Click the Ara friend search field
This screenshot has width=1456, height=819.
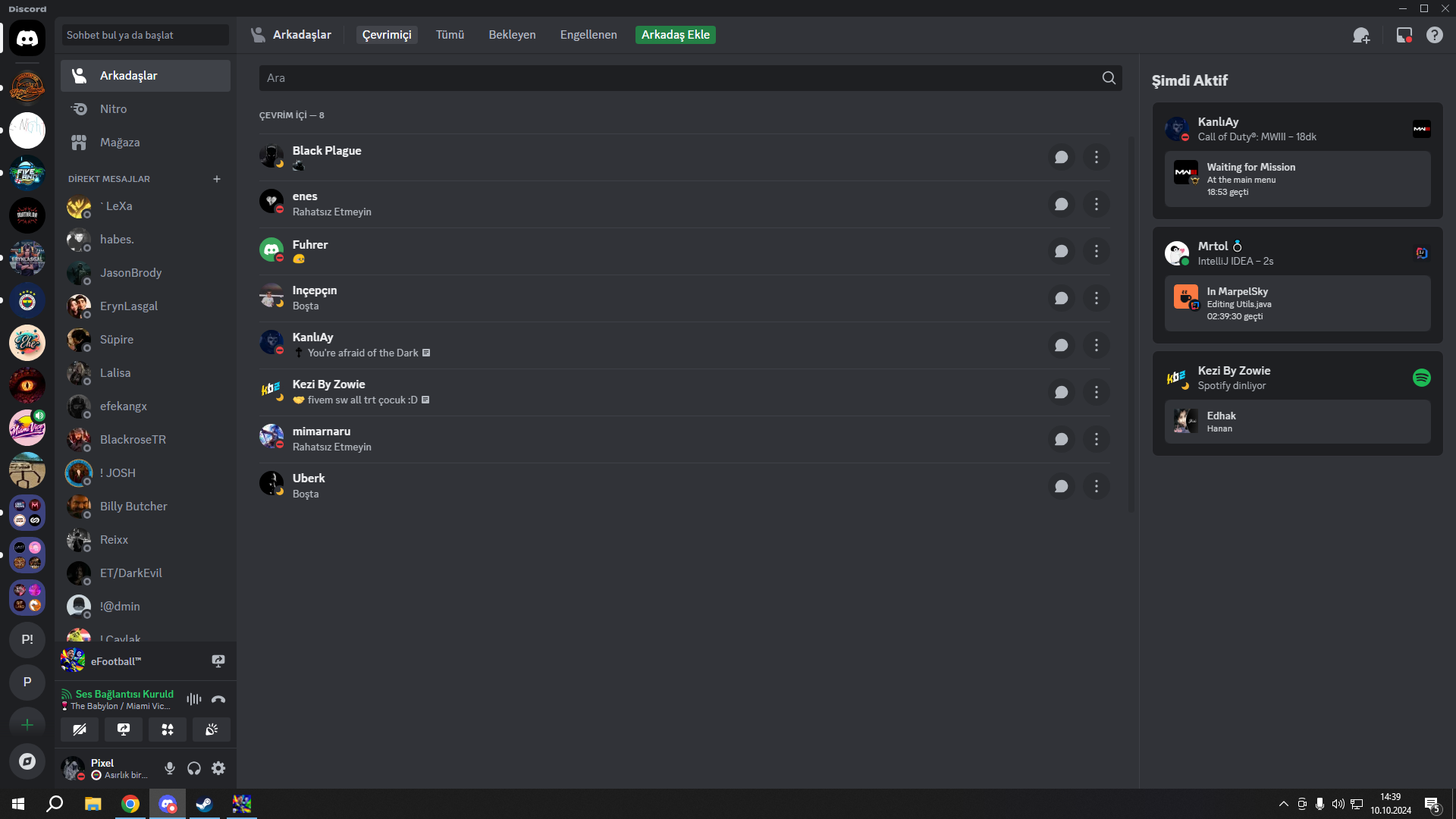point(679,78)
